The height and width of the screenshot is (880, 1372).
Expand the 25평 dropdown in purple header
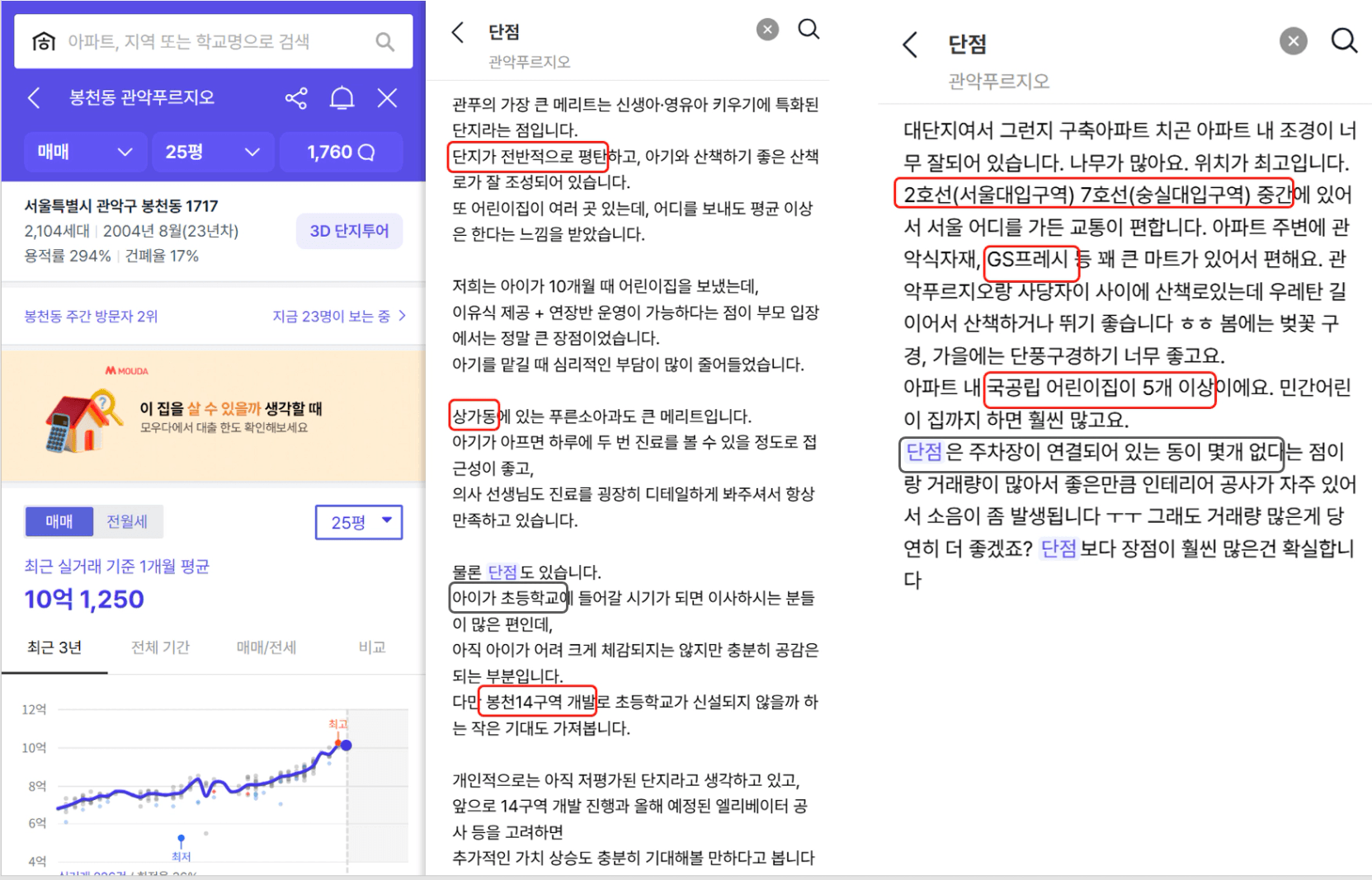[x=212, y=153]
